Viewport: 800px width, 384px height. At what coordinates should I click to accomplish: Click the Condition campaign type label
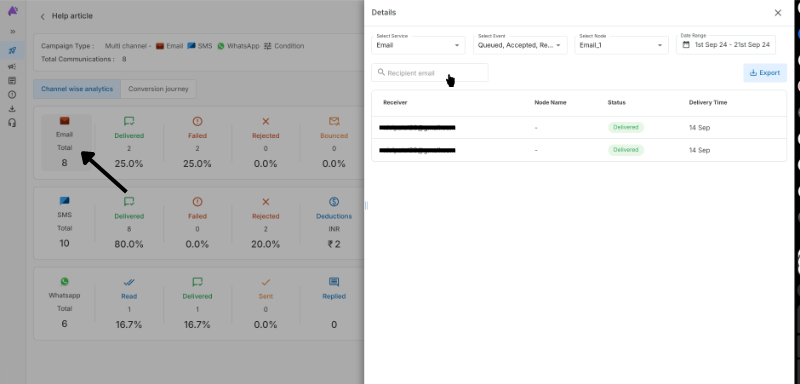(x=289, y=46)
